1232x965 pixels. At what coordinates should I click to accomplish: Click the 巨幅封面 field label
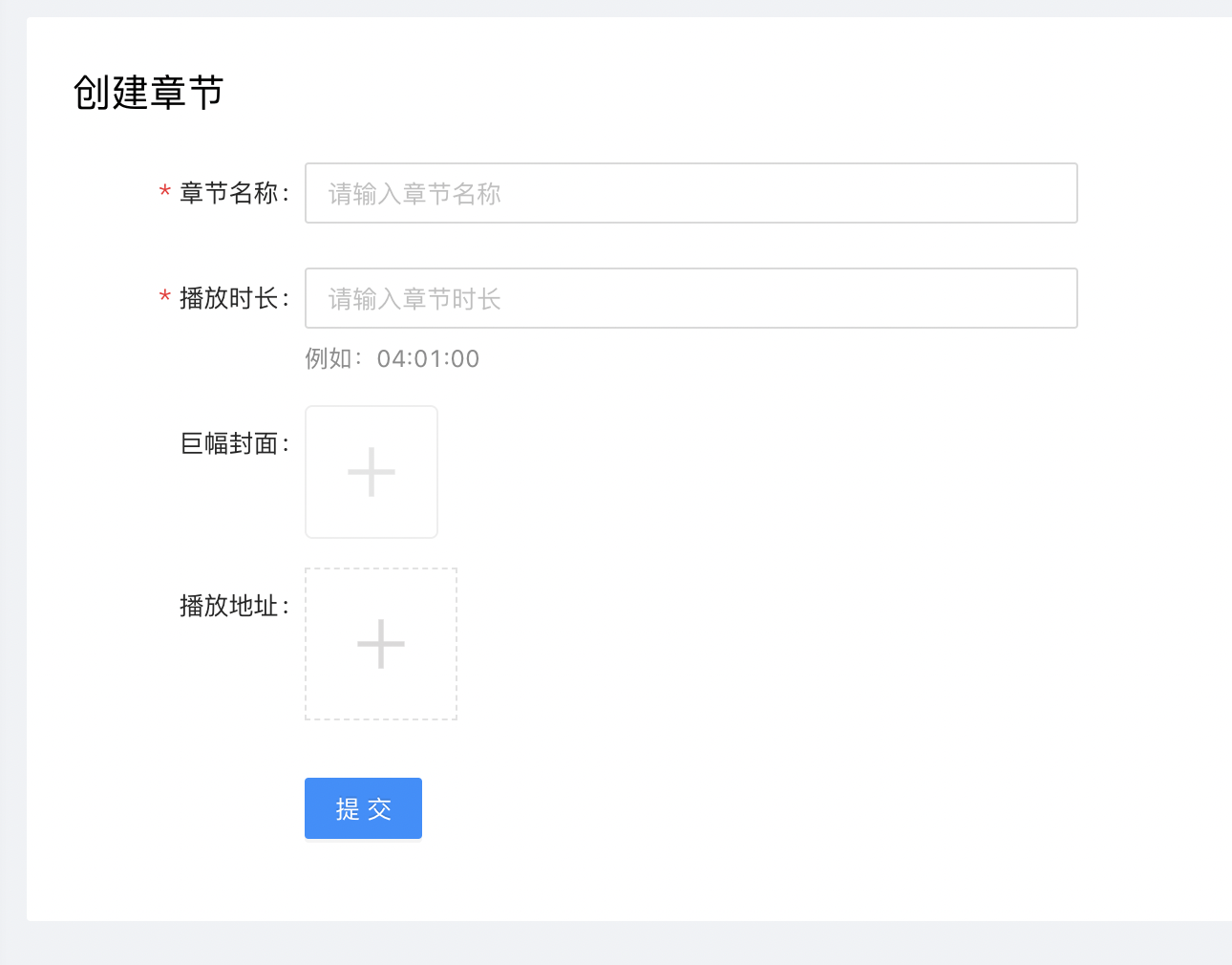(x=229, y=443)
